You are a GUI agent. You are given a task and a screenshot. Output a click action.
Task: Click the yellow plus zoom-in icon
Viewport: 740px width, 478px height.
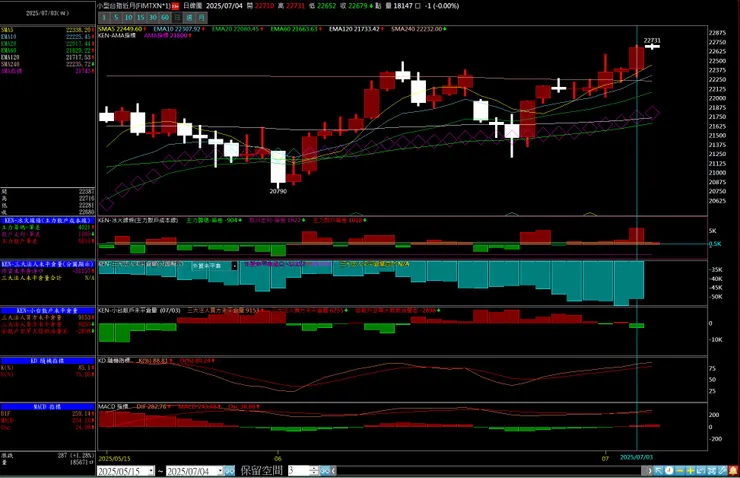pos(690,470)
